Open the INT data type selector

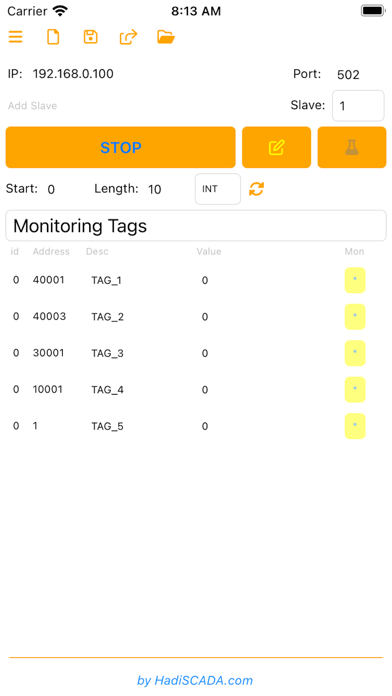tap(218, 189)
